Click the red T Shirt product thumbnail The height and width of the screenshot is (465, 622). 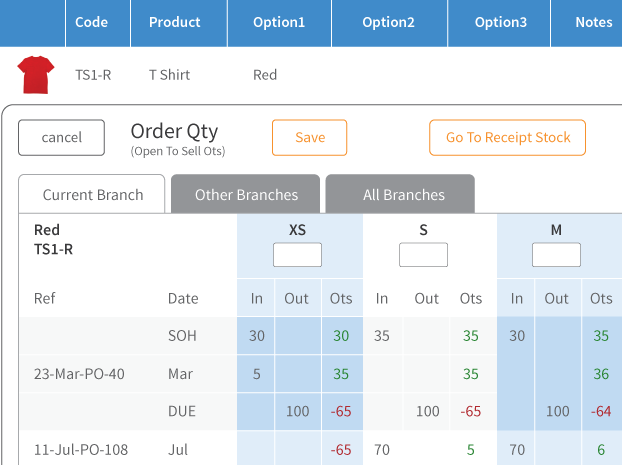(36, 75)
